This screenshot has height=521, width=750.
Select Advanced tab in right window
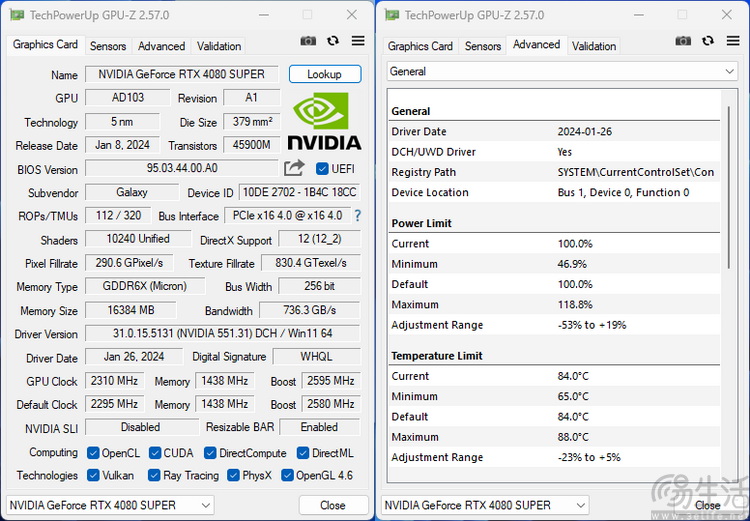pyautogui.click(x=537, y=44)
